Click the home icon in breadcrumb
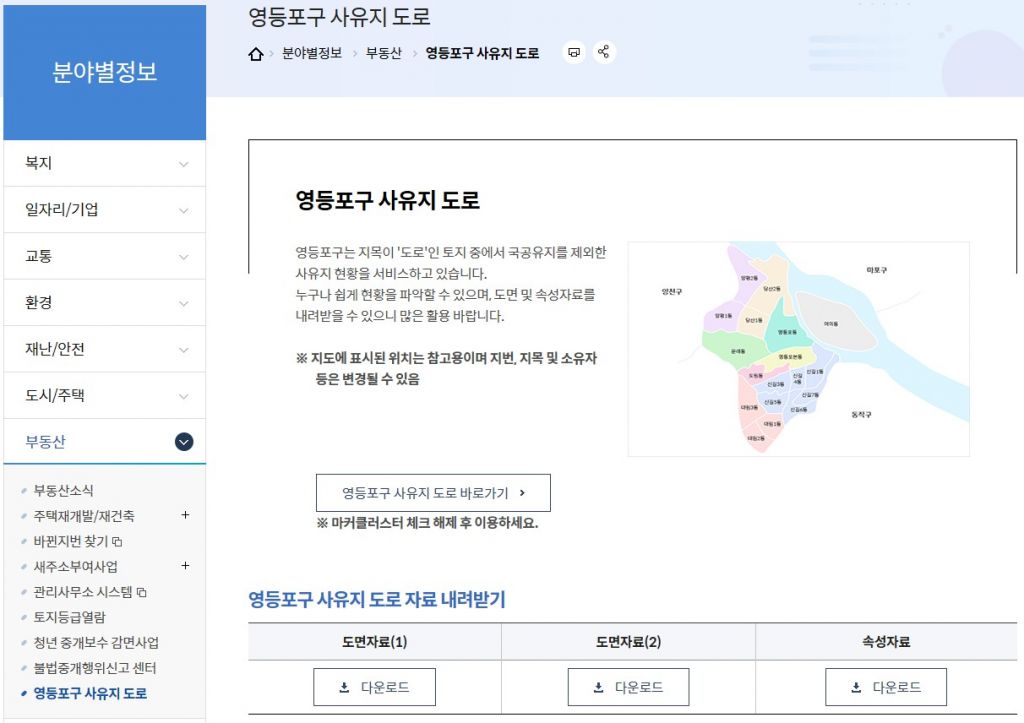The height and width of the screenshot is (723, 1024). 256,54
